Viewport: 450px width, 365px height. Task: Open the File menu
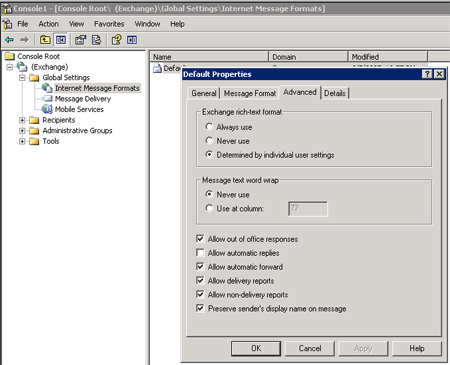23,24
